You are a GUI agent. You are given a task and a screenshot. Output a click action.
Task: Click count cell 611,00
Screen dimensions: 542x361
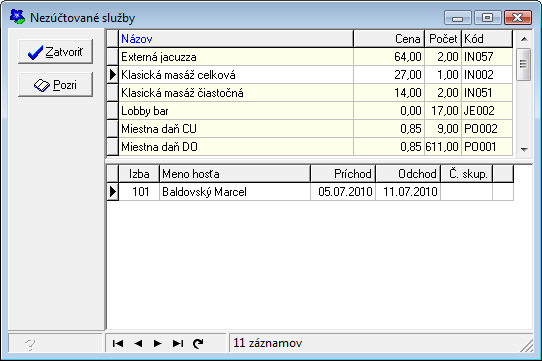(x=443, y=147)
